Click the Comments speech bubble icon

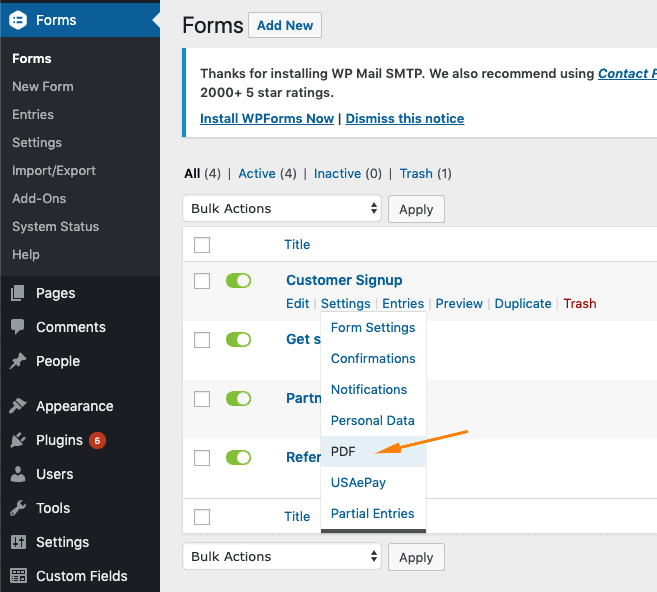18,327
